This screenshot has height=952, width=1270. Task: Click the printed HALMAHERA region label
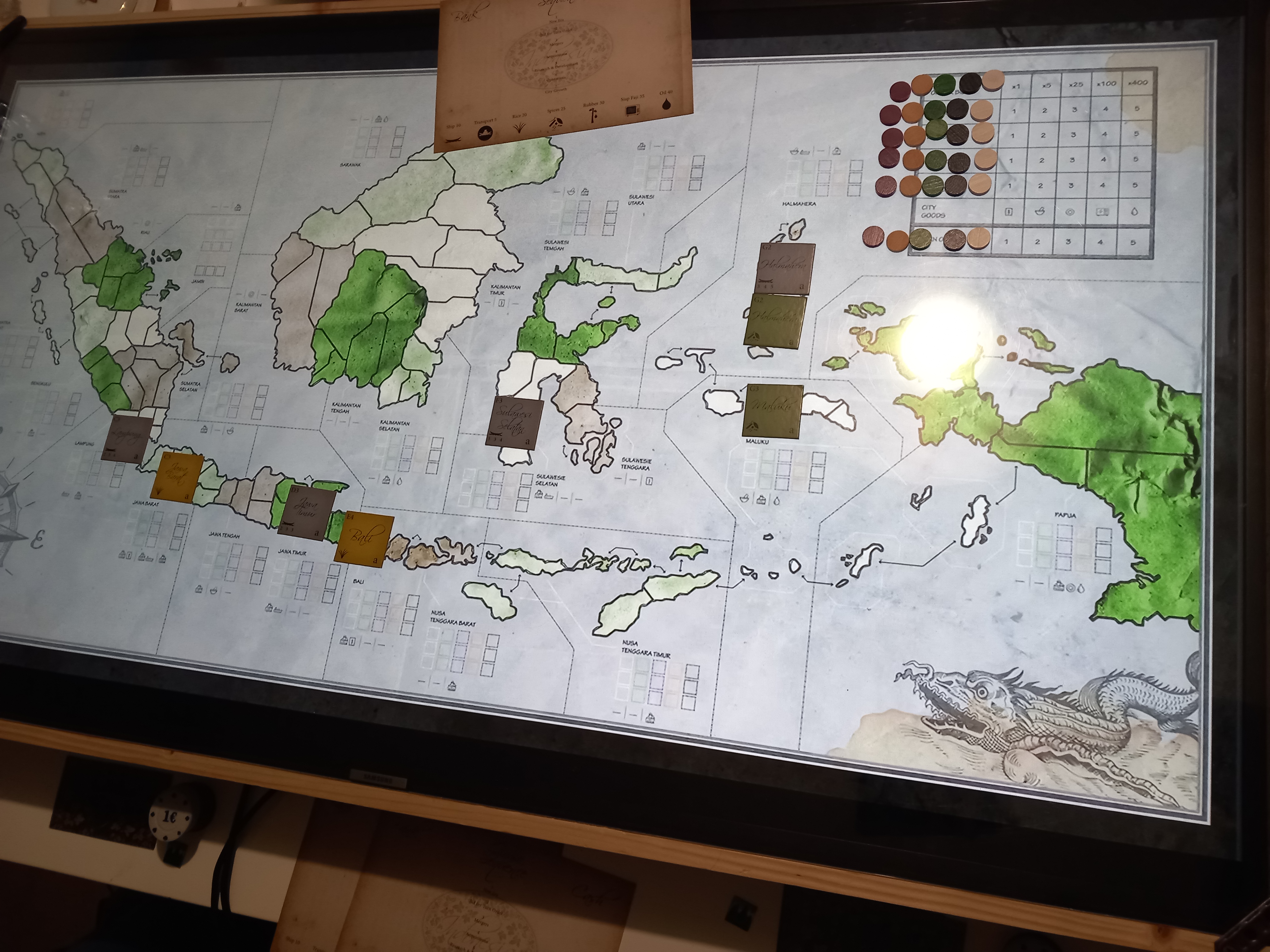(x=799, y=204)
